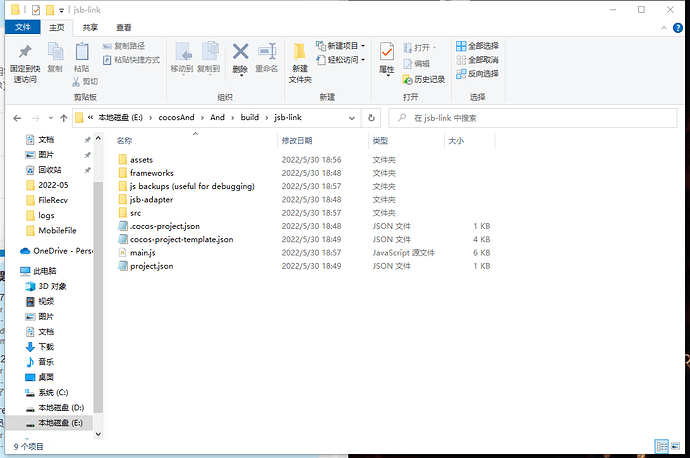The height and width of the screenshot is (458, 690).
Task: Switch to the Share (共享) tab
Action: pyautogui.click(x=90, y=27)
